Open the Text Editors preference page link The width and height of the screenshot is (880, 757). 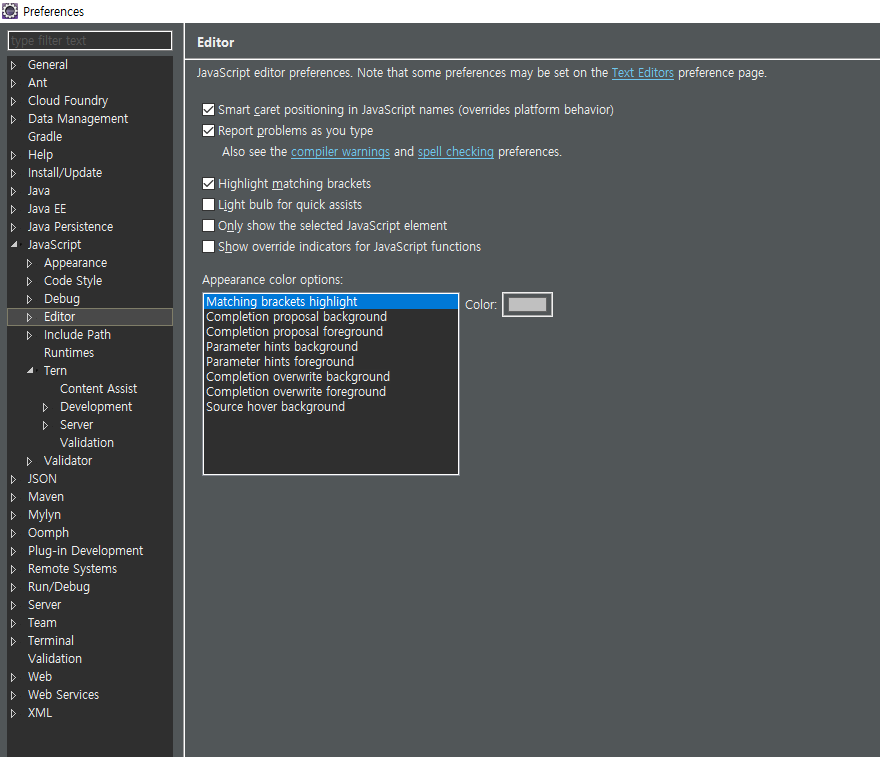(x=643, y=73)
